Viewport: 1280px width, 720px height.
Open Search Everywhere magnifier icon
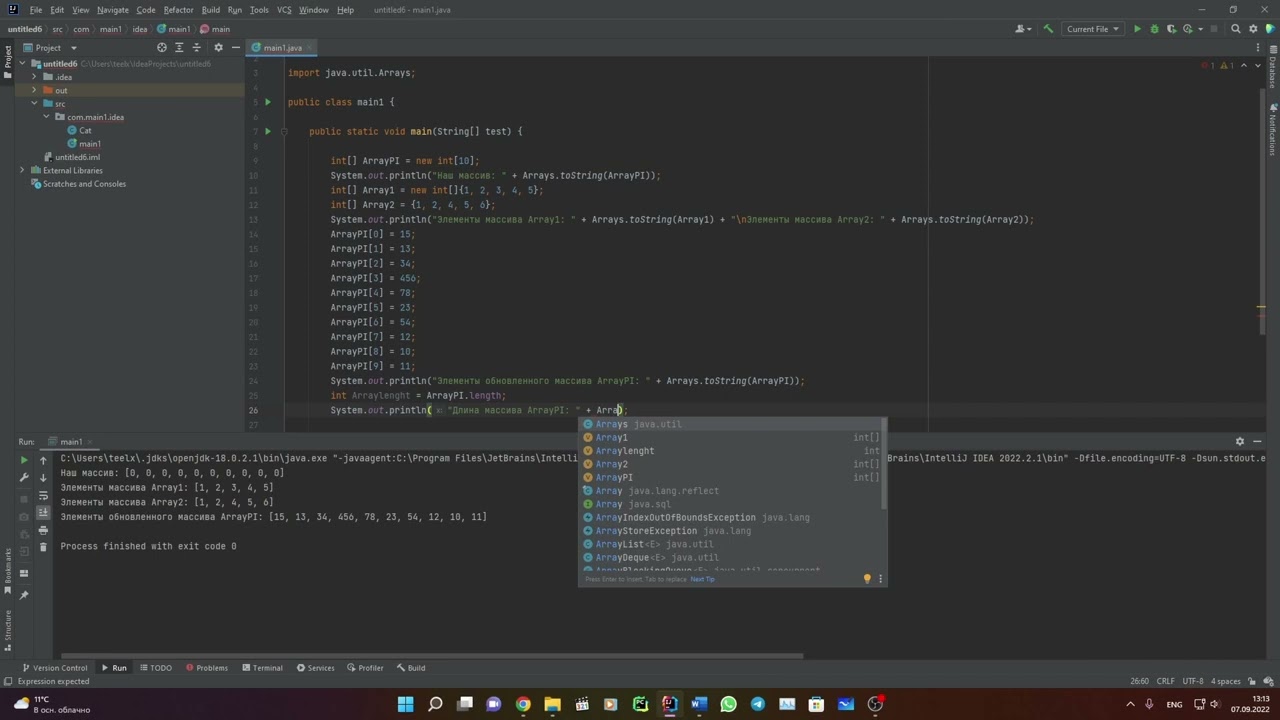1236,29
